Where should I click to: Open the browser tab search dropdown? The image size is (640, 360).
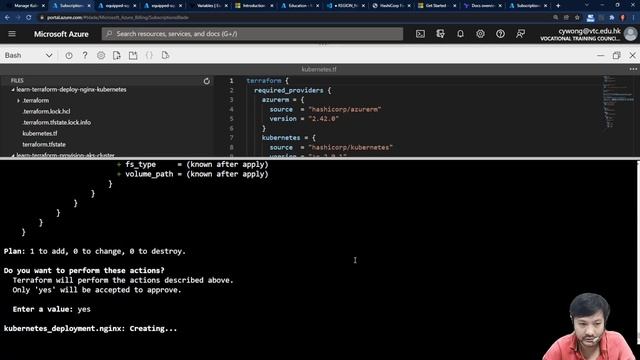point(587,5)
